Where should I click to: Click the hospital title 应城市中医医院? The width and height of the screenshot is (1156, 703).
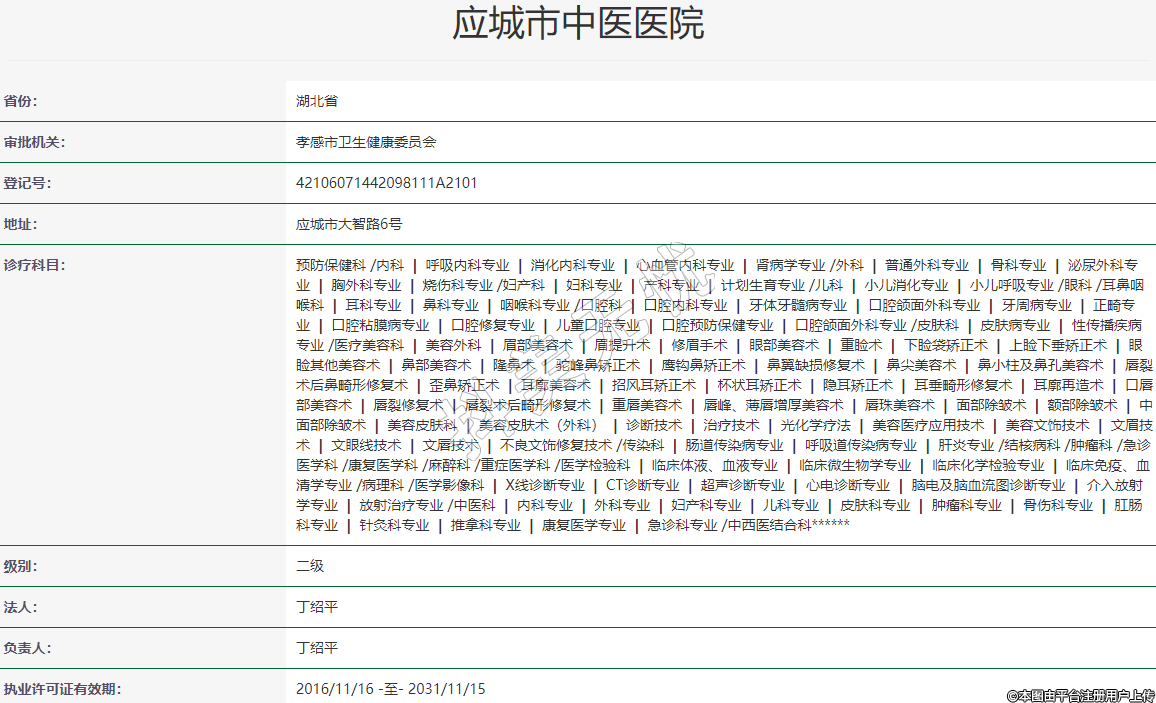click(x=578, y=24)
